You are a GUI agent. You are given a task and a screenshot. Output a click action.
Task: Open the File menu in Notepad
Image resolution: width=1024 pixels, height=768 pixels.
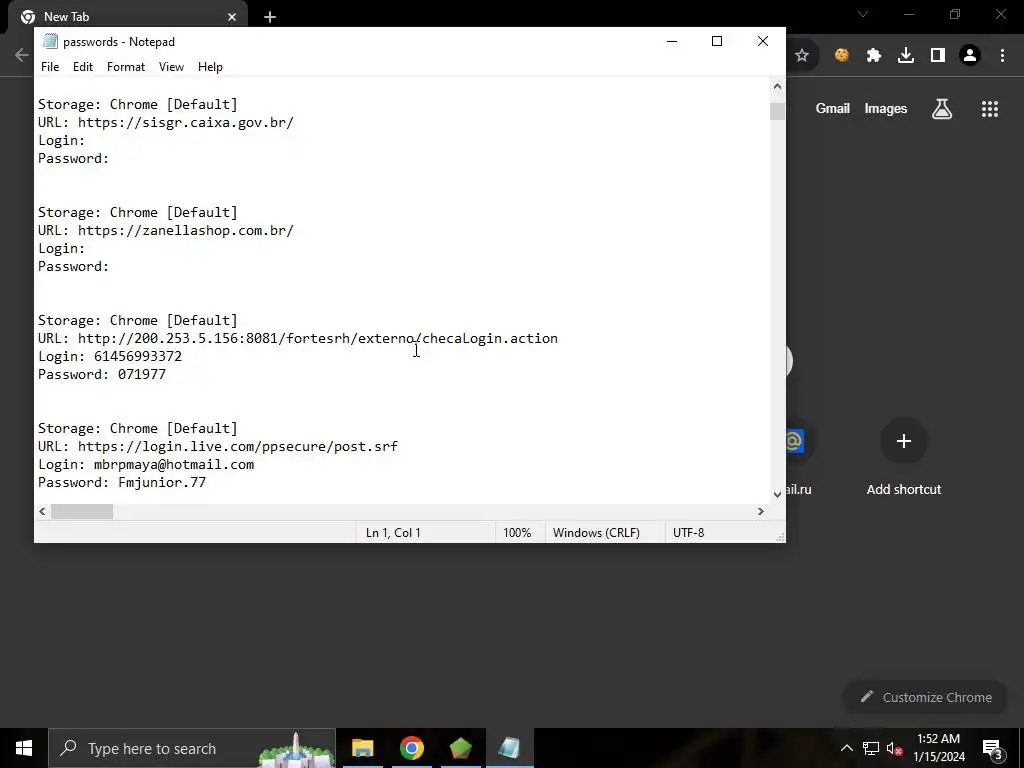pos(50,67)
